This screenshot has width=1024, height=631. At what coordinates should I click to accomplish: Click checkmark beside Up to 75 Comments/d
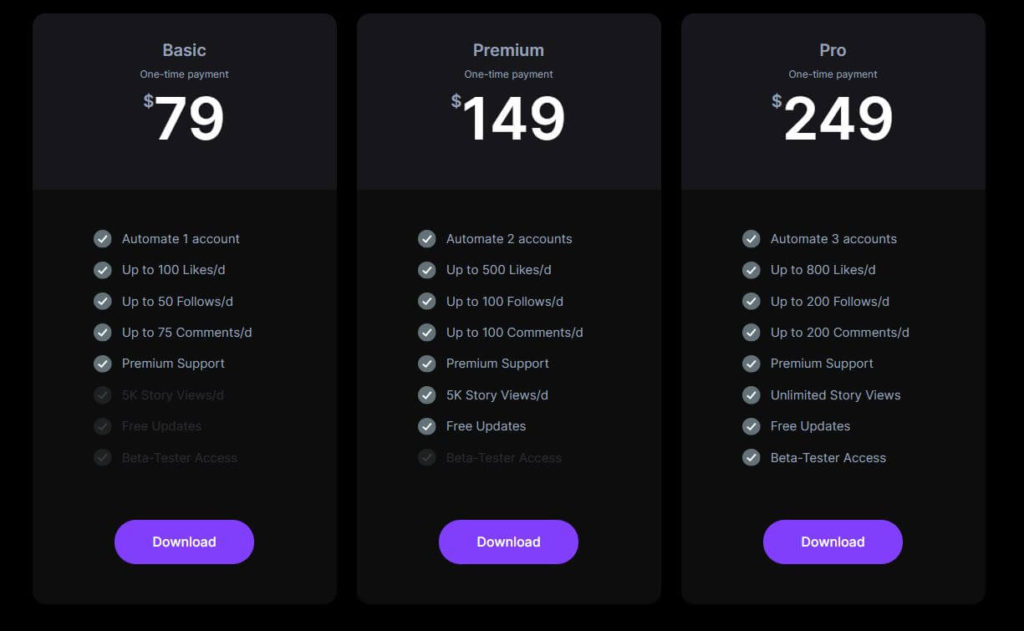(103, 332)
